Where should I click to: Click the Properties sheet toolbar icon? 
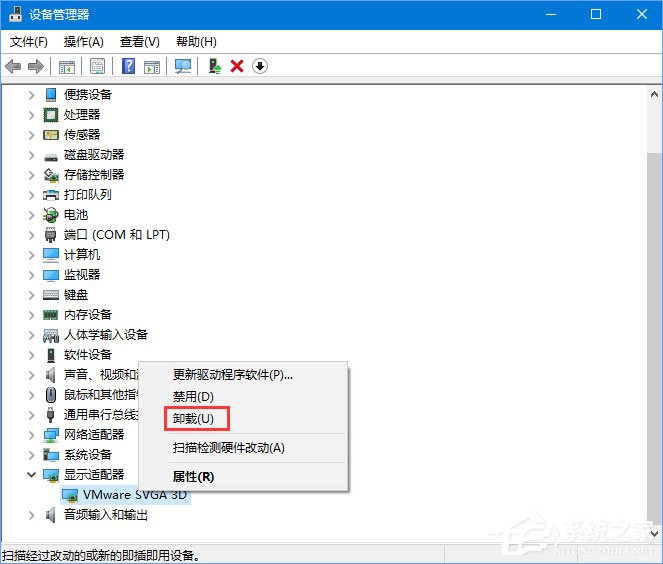click(98, 66)
